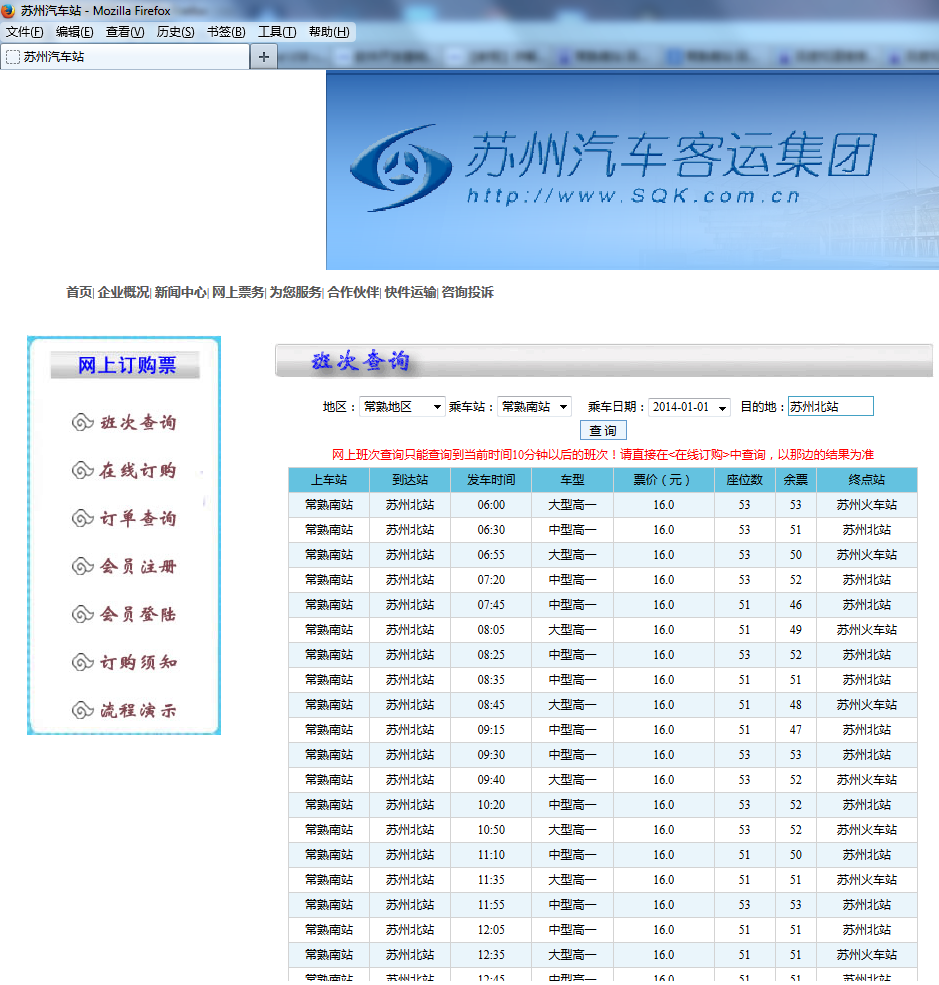
Task: Open 合作伙伴 navigation link
Action: click(354, 292)
